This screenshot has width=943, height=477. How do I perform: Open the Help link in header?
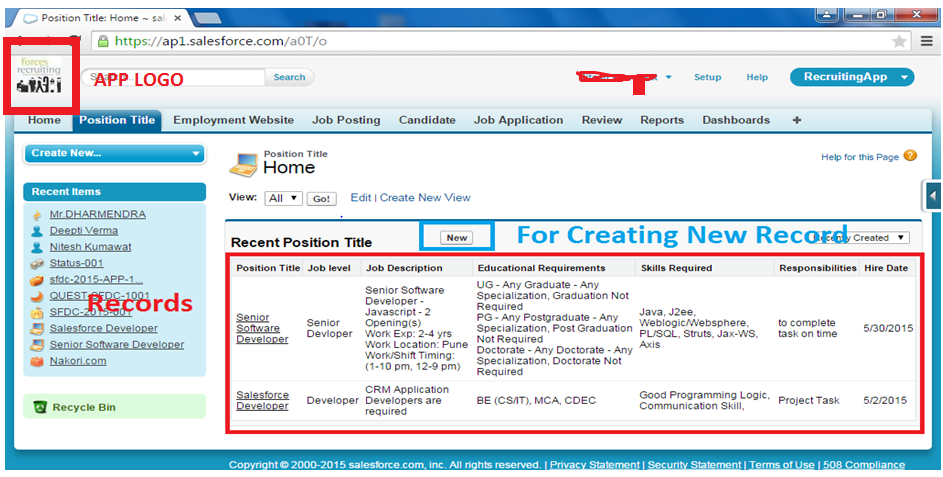pos(757,77)
